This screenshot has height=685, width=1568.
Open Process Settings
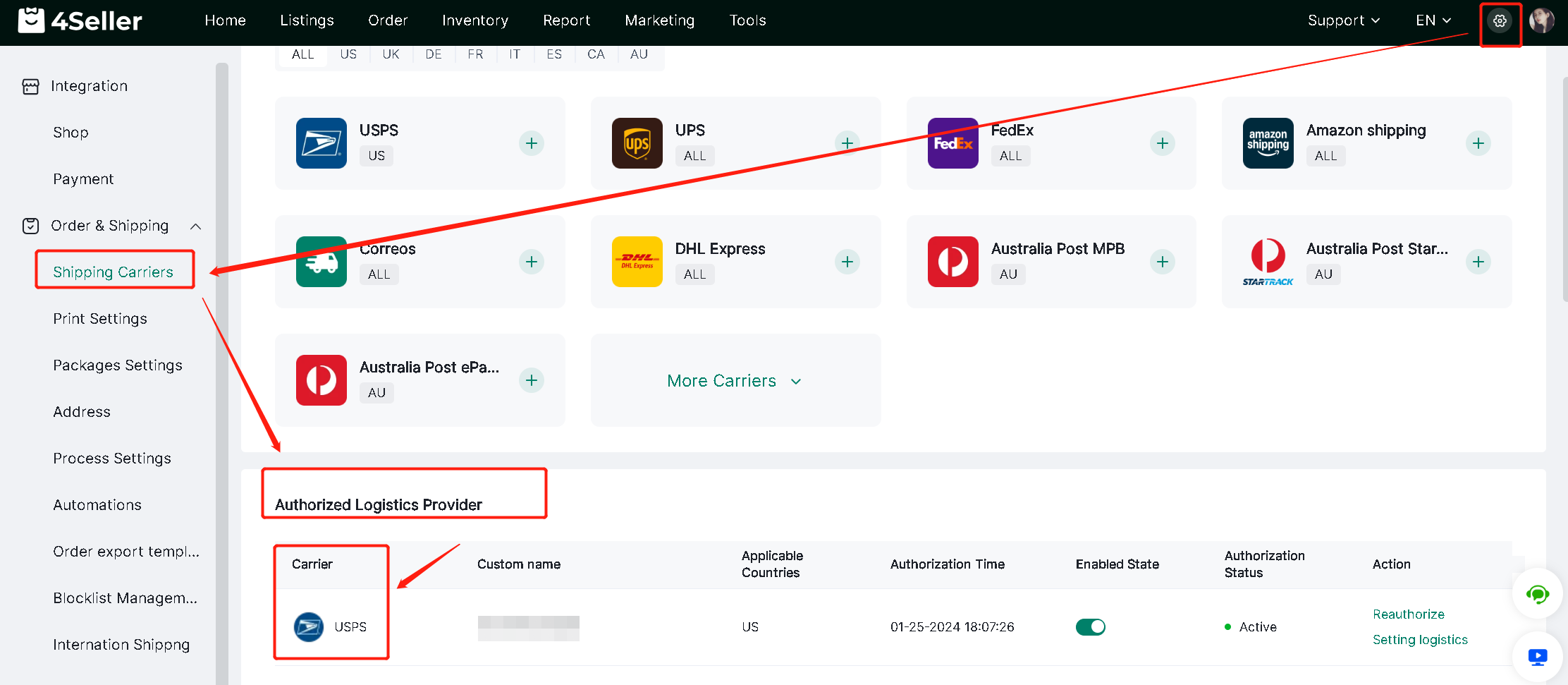pos(112,459)
